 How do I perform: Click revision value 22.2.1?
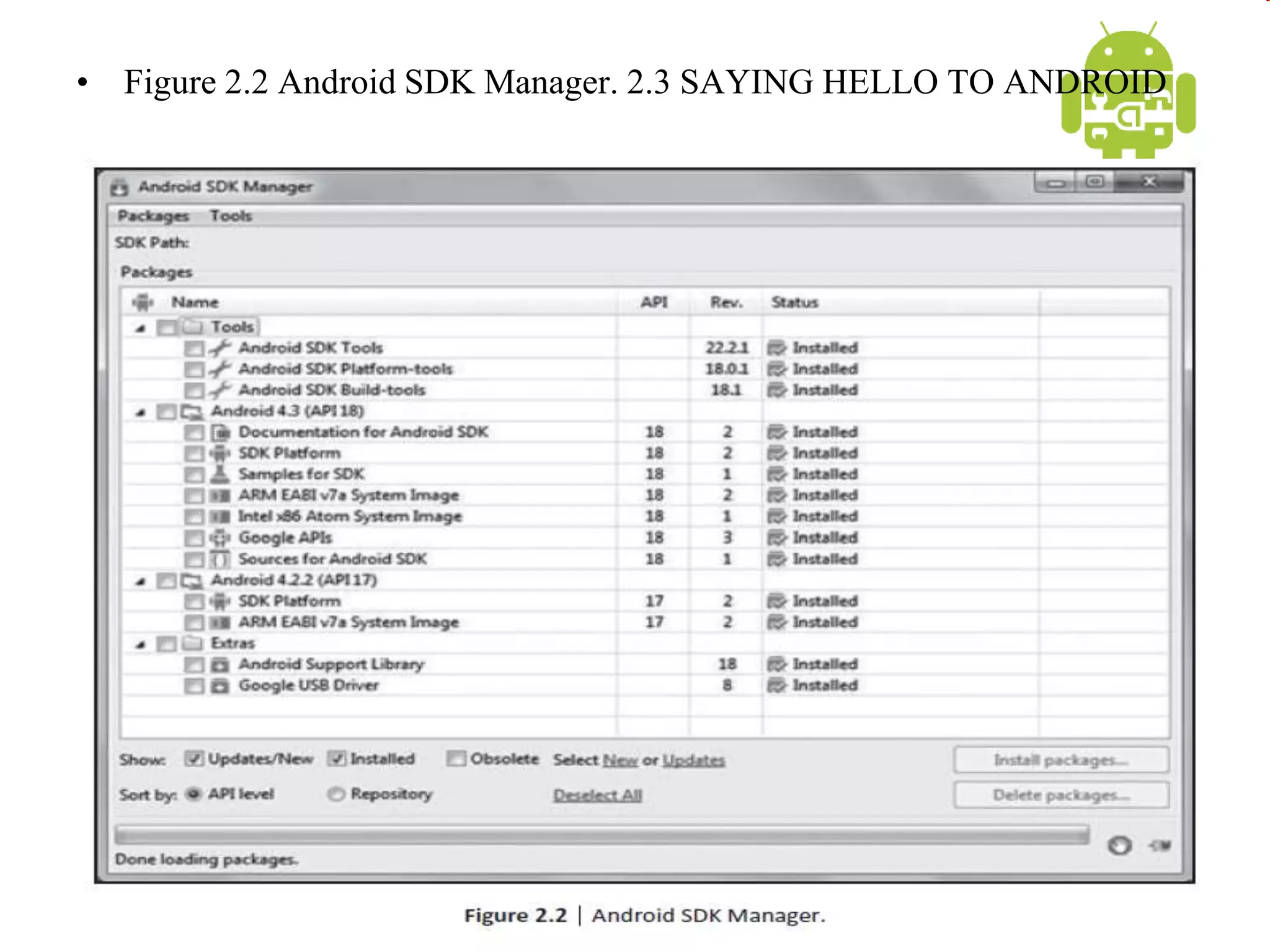tap(727, 348)
